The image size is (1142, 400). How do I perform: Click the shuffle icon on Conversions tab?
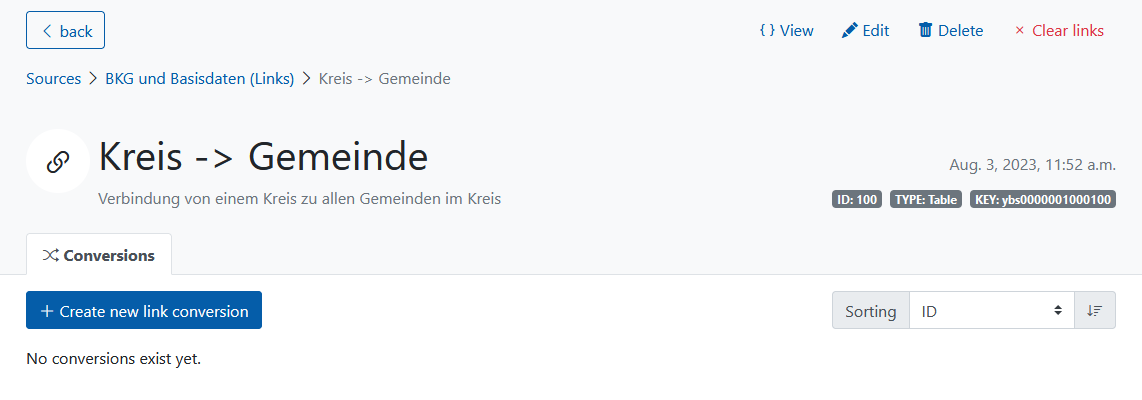(50, 256)
